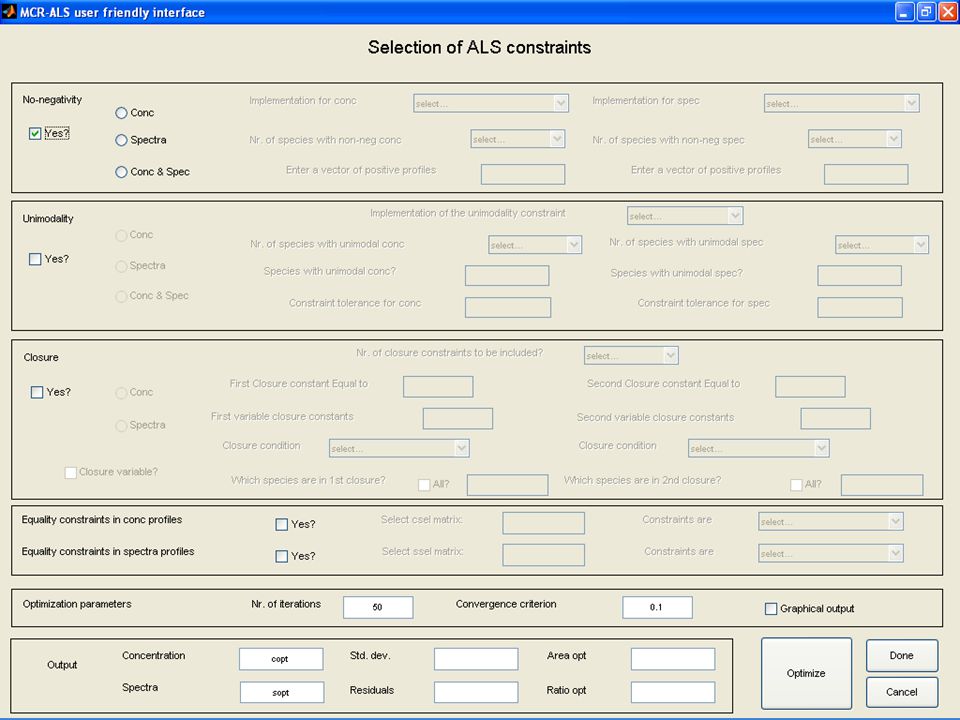Open Constraints are dropdown for ssel matrix
The height and width of the screenshot is (720, 960).
tap(831, 553)
